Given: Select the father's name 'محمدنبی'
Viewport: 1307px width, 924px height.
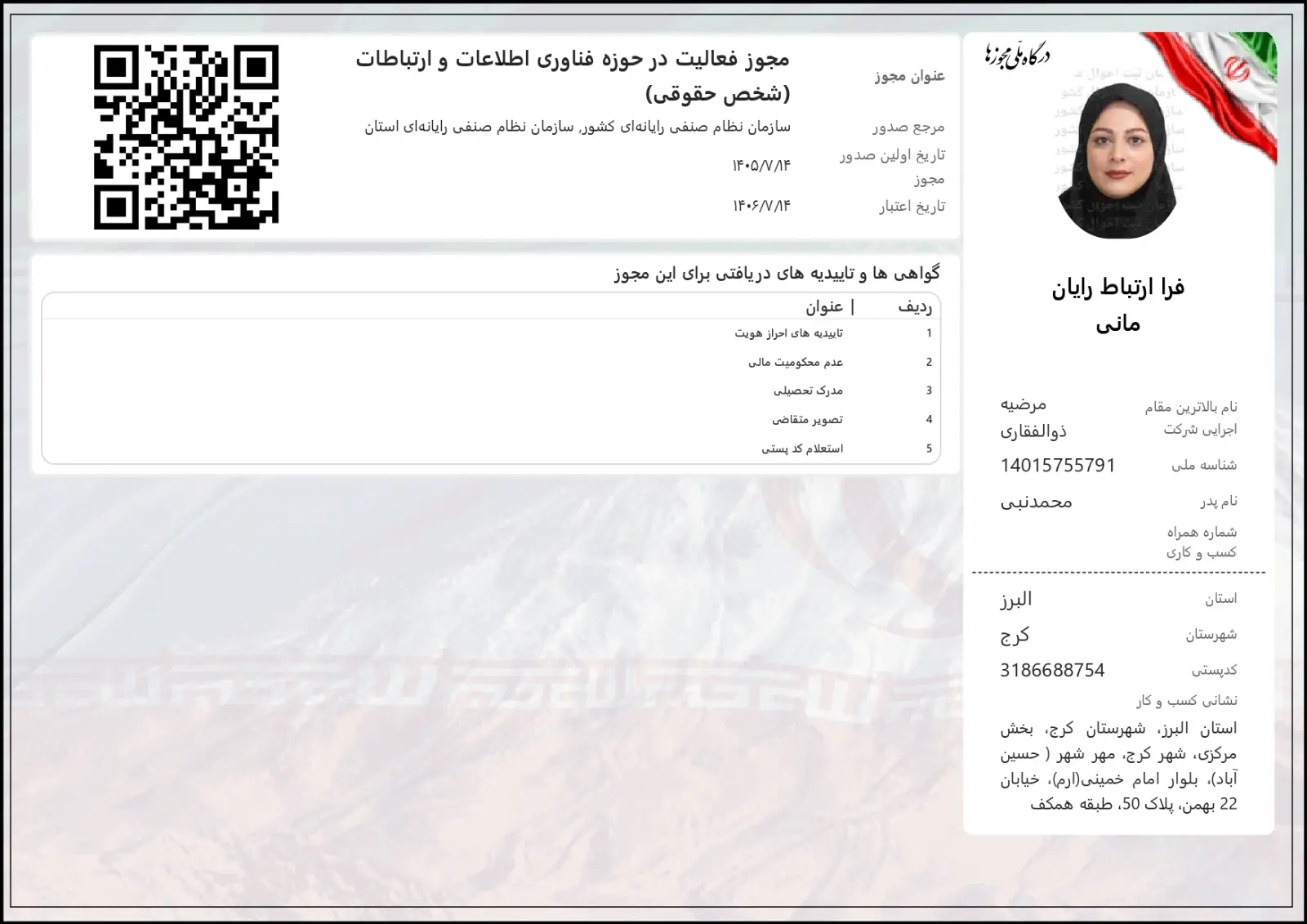Looking at the screenshot, I should click(x=1037, y=502).
